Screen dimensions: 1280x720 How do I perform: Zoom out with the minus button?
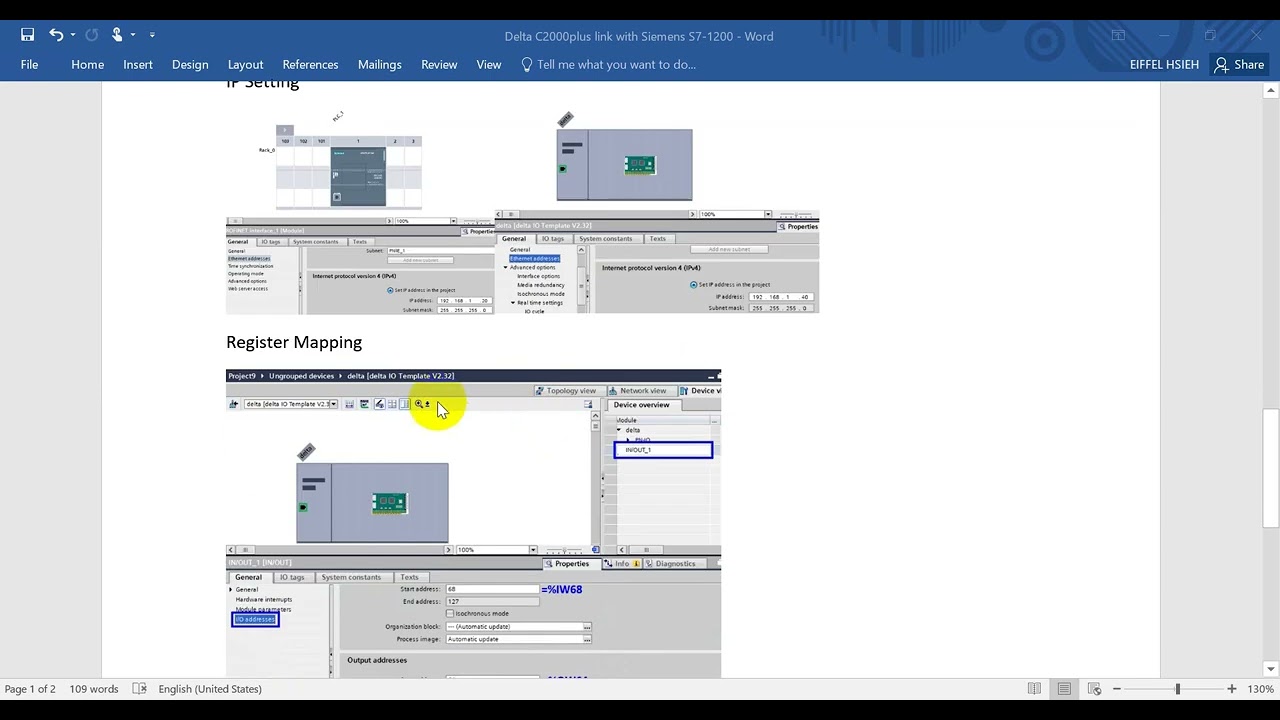[1117, 689]
